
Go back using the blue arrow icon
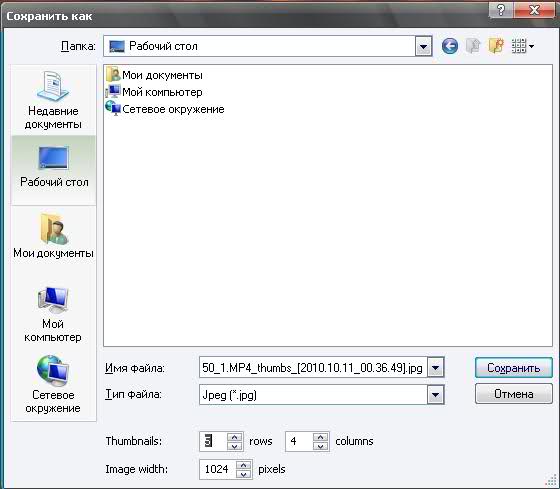(450, 46)
